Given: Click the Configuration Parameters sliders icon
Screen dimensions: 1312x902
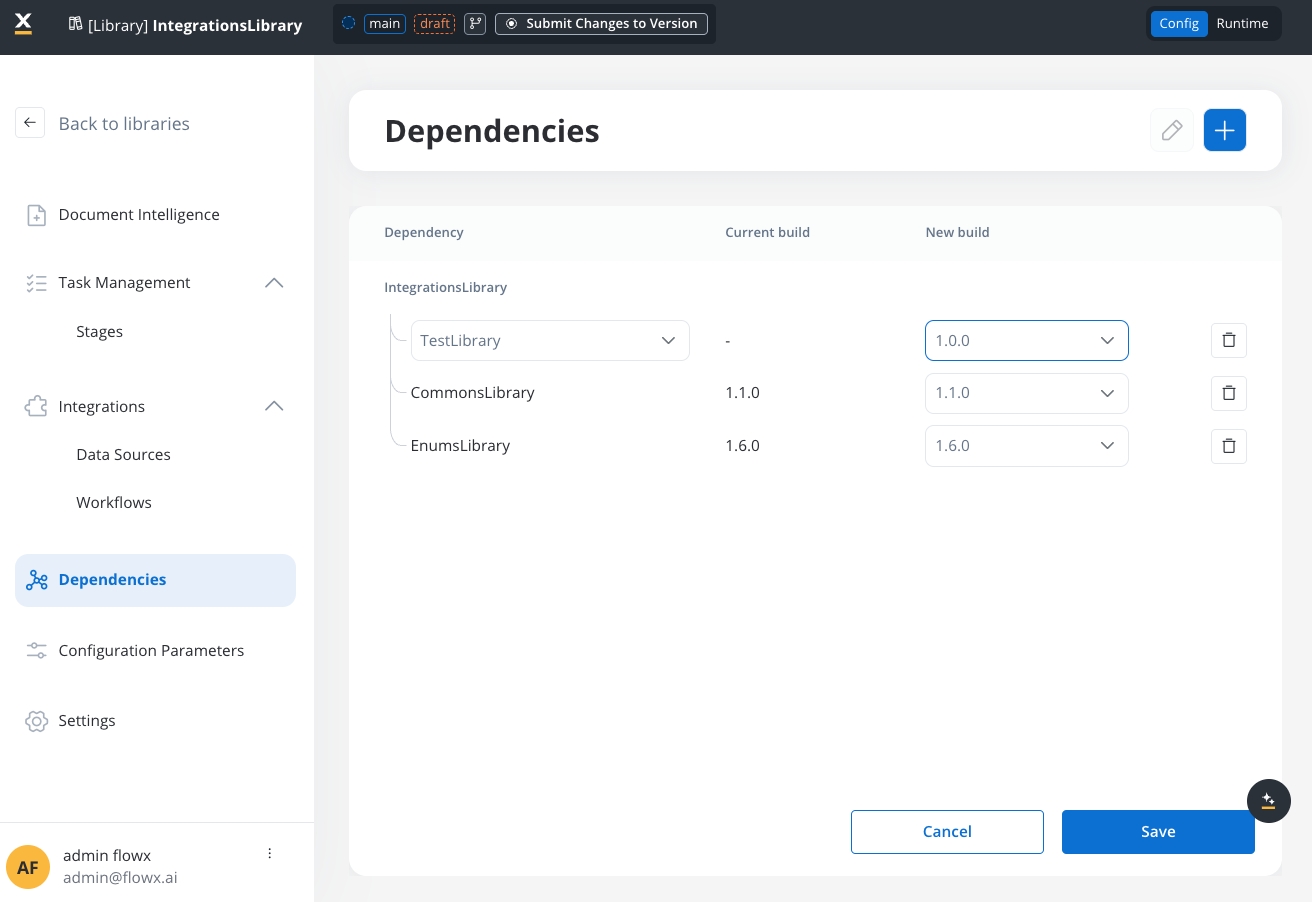Looking at the screenshot, I should click(37, 651).
